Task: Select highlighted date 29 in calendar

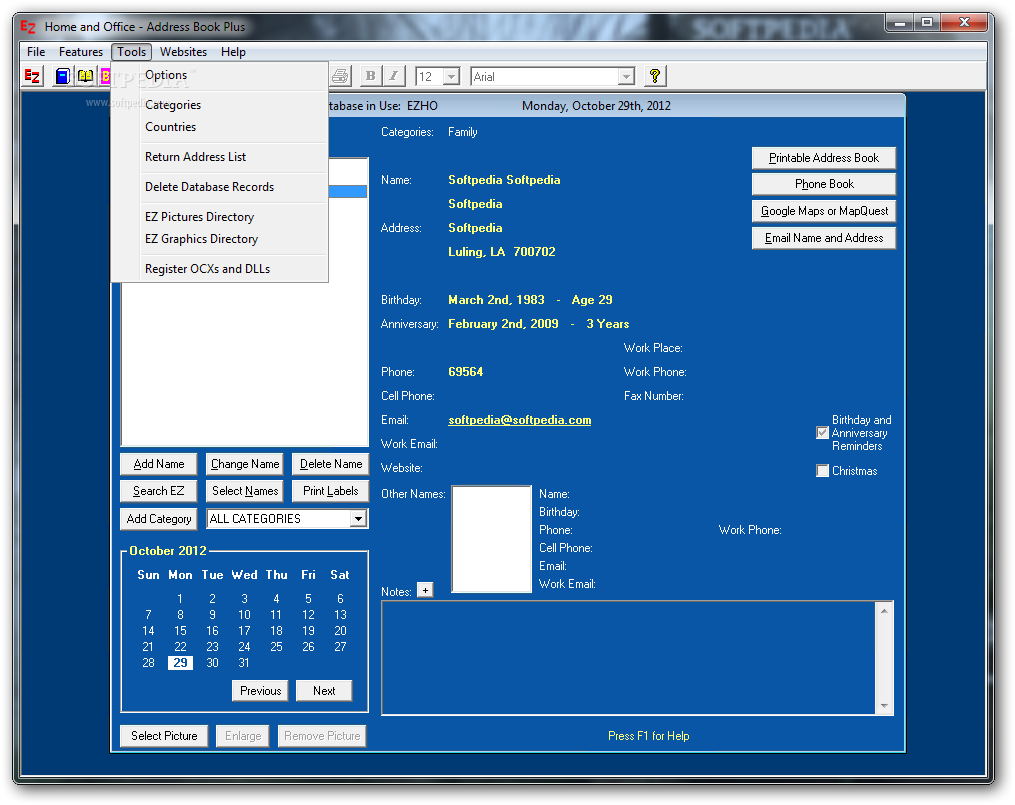Action: pyautogui.click(x=180, y=663)
